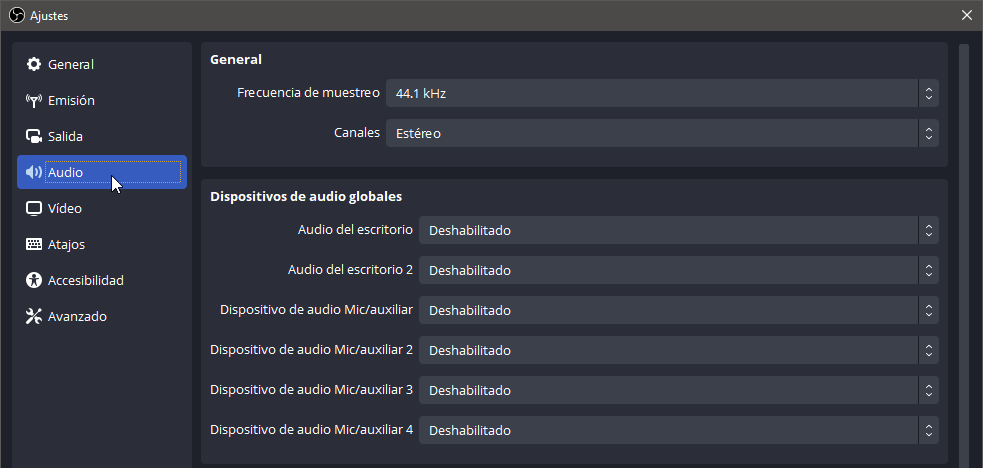
Task: Switch to the Avanzado settings tab
Action: coord(102,316)
